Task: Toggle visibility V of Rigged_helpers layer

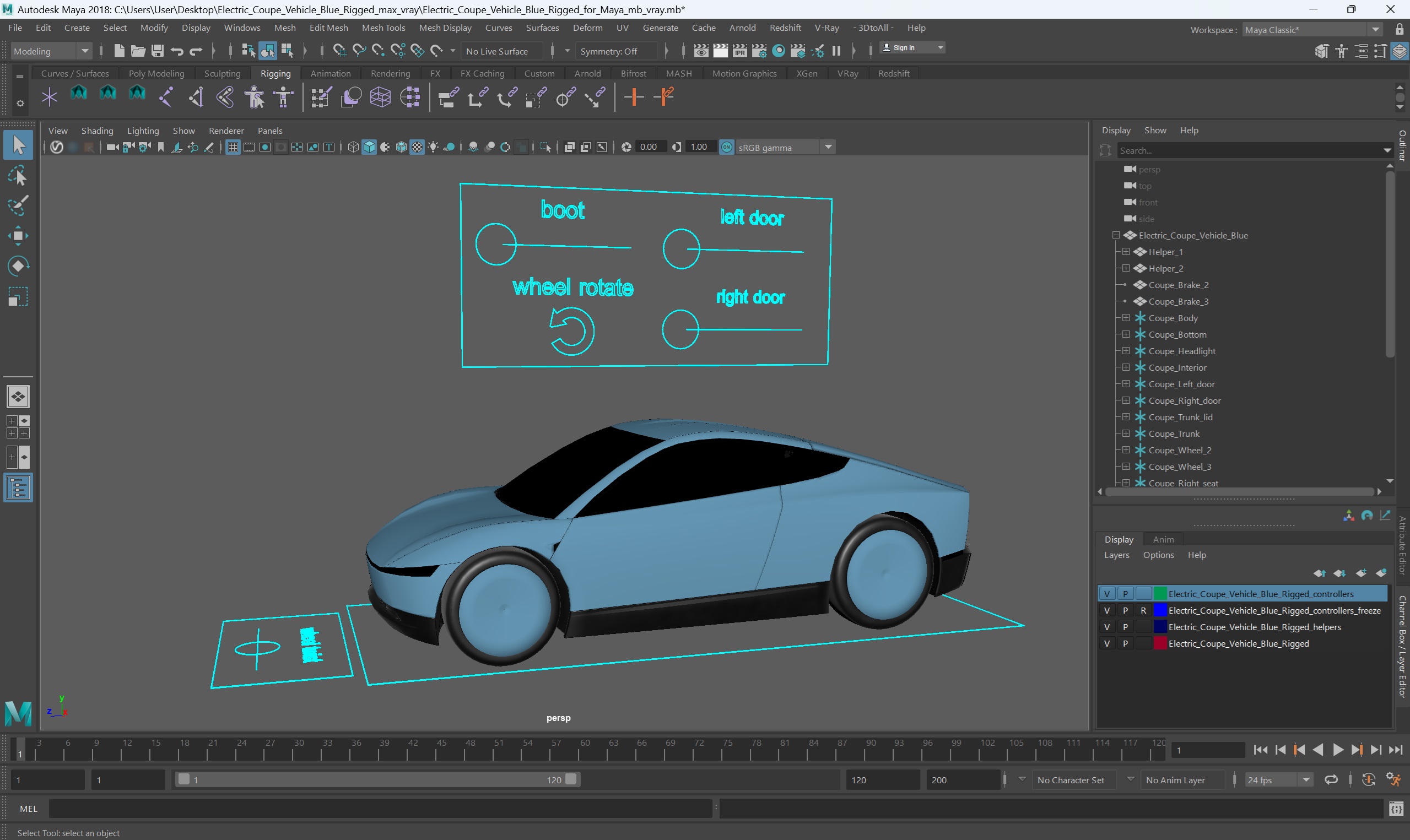Action: (x=1106, y=627)
